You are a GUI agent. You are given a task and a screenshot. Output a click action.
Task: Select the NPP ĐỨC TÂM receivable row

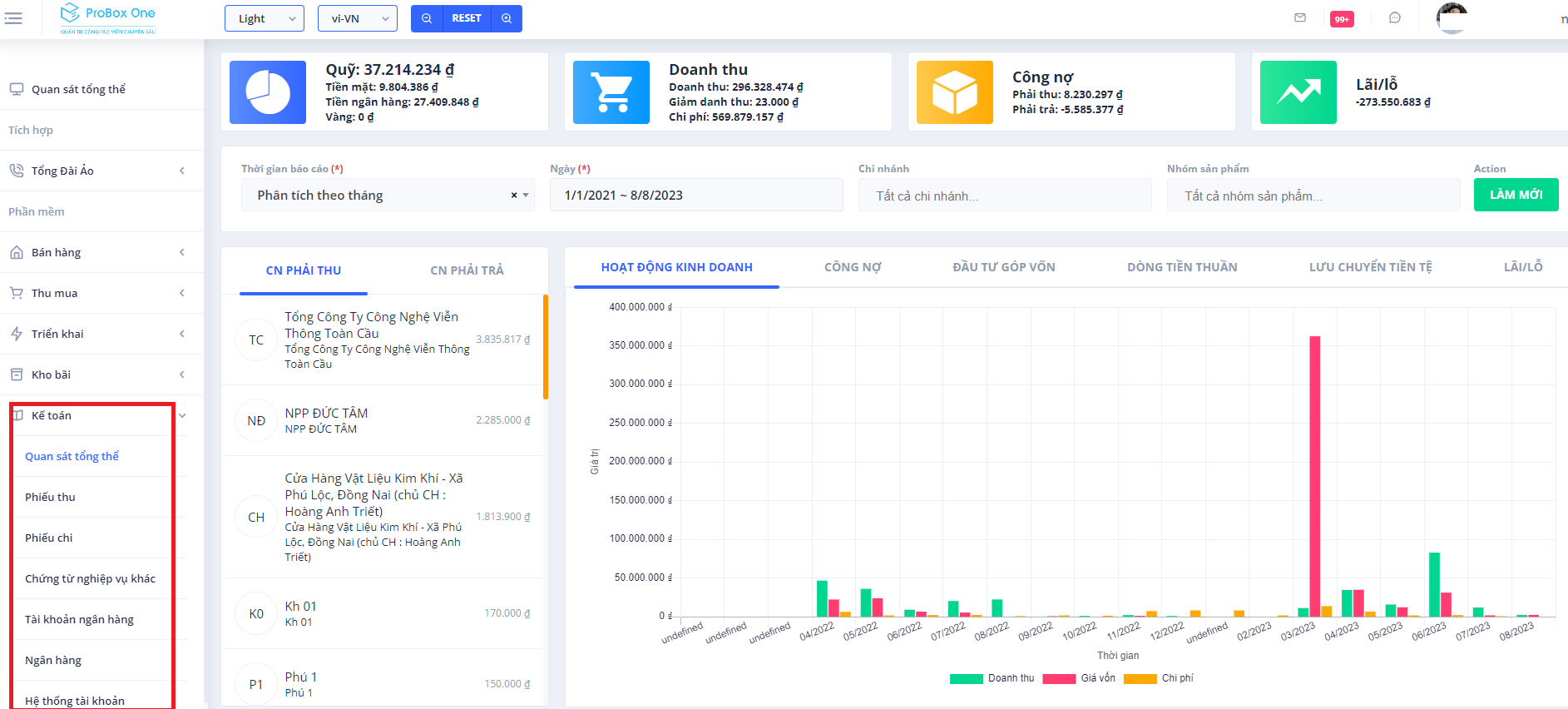382,420
